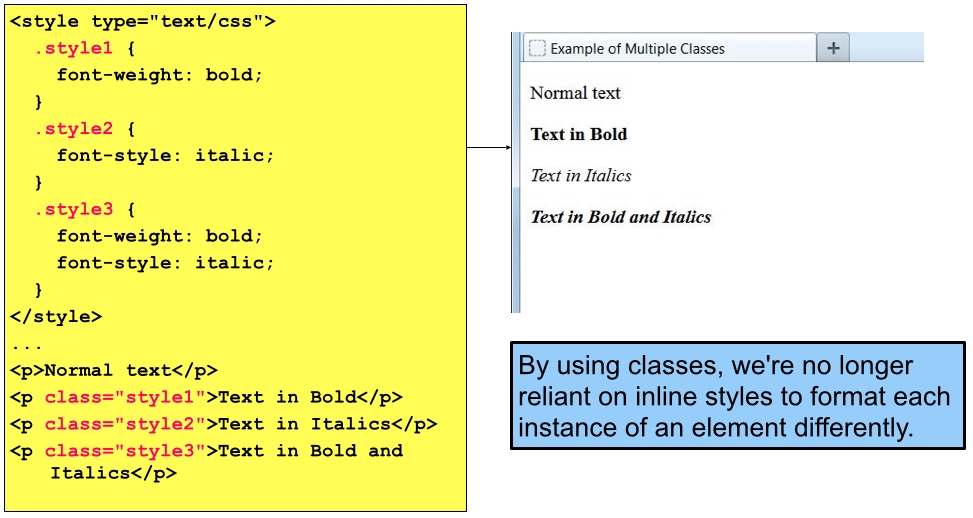Screen dimensions: 973x518
Task: Click the rendered 'Text in Italics' paragraph
Action: click(581, 176)
